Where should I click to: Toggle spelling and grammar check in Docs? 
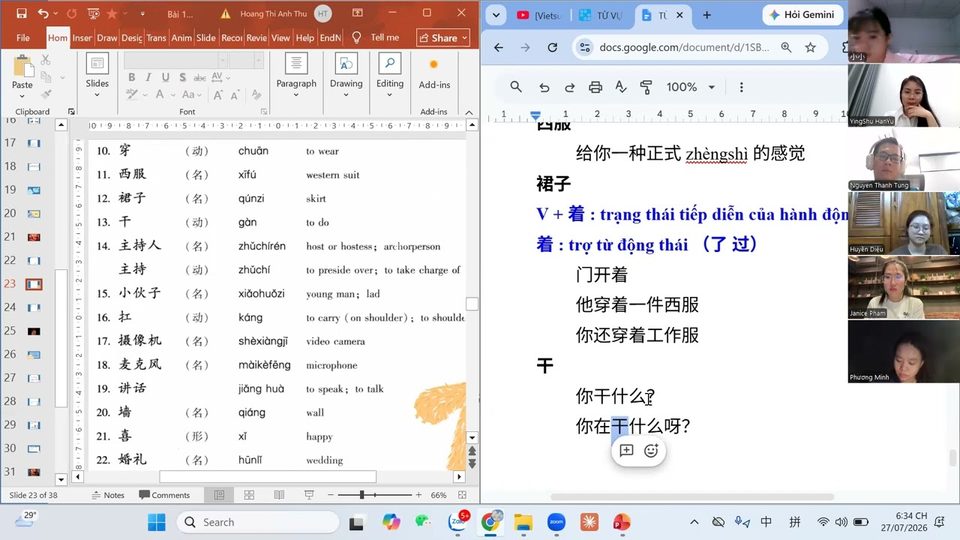tap(620, 87)
